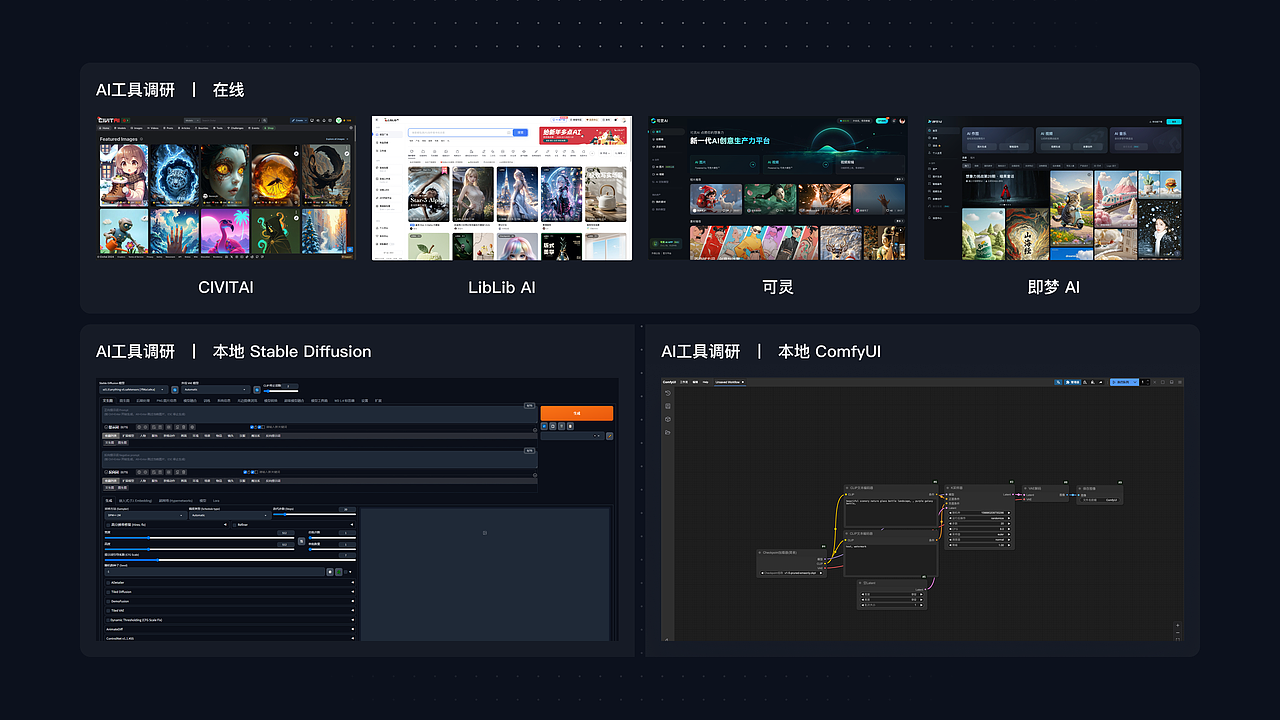Click the CIVITAI logo in screenshot
The image size is (1280, 720).
109,120
